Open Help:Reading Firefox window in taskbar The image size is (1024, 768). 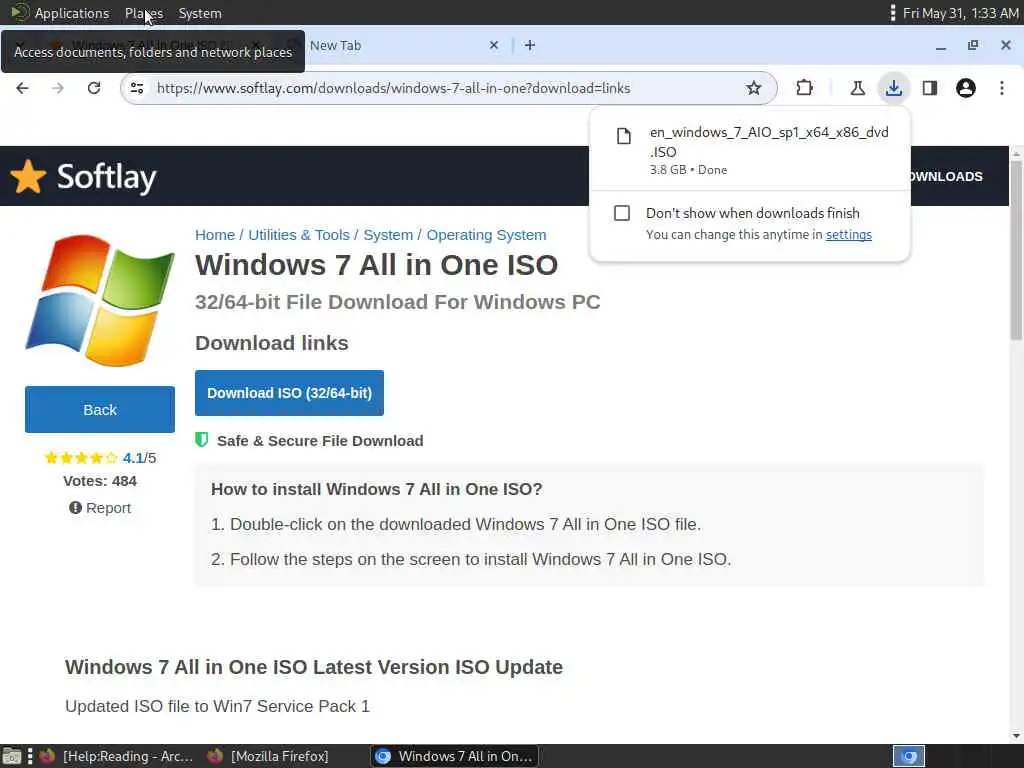pos(116,756)
